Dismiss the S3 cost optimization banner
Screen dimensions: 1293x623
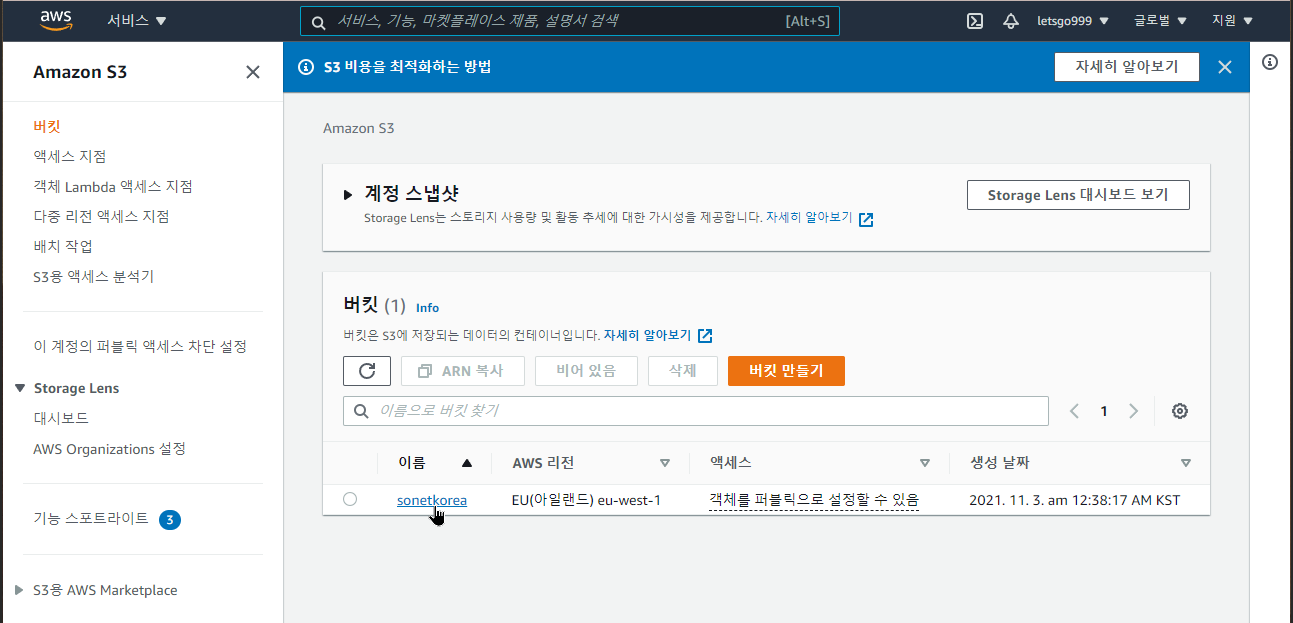(1225, 67)
